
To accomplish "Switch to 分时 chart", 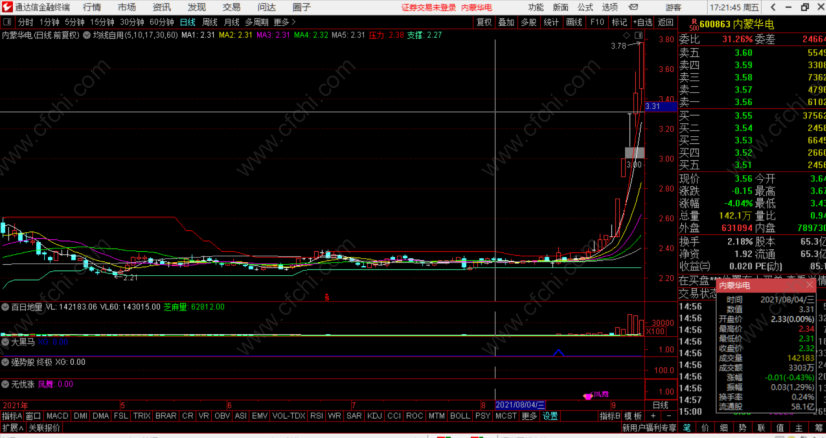I will [25, 22].
